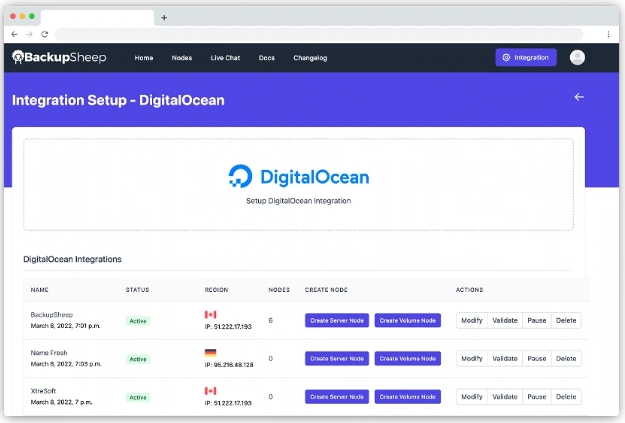Click IP 95.216.48.128 text
Viewport: 625px width, 423px height.
[229, 364]
